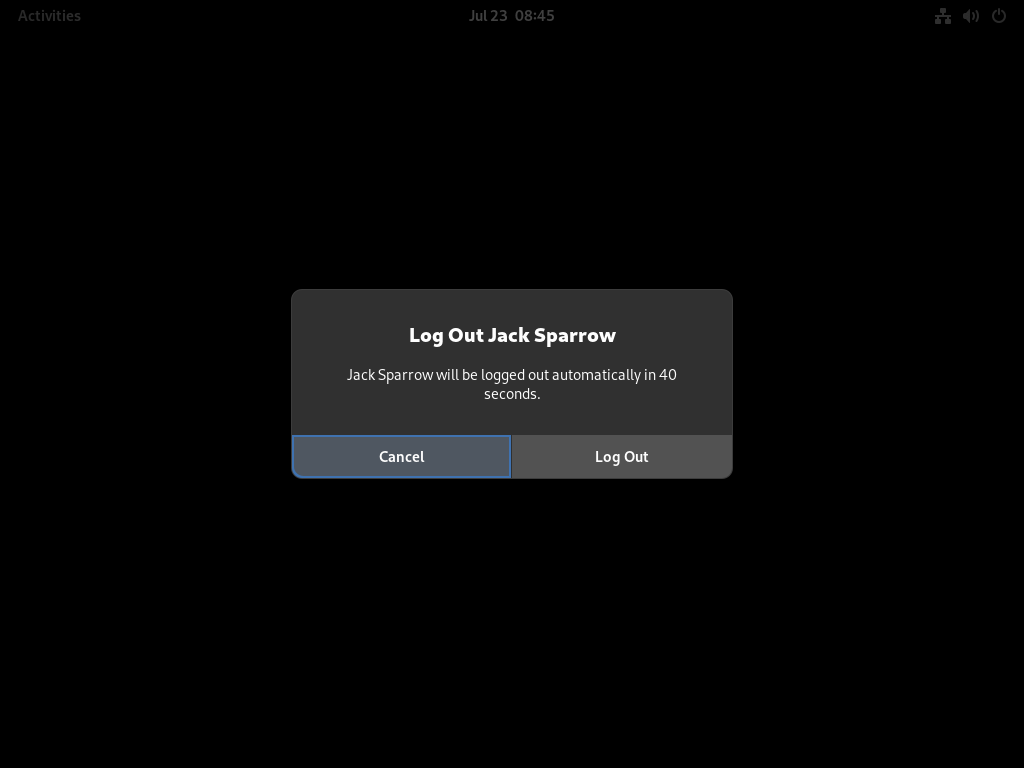Open the power menu icon
Viewport: 1024px width, 768px height.
(999, 16)
